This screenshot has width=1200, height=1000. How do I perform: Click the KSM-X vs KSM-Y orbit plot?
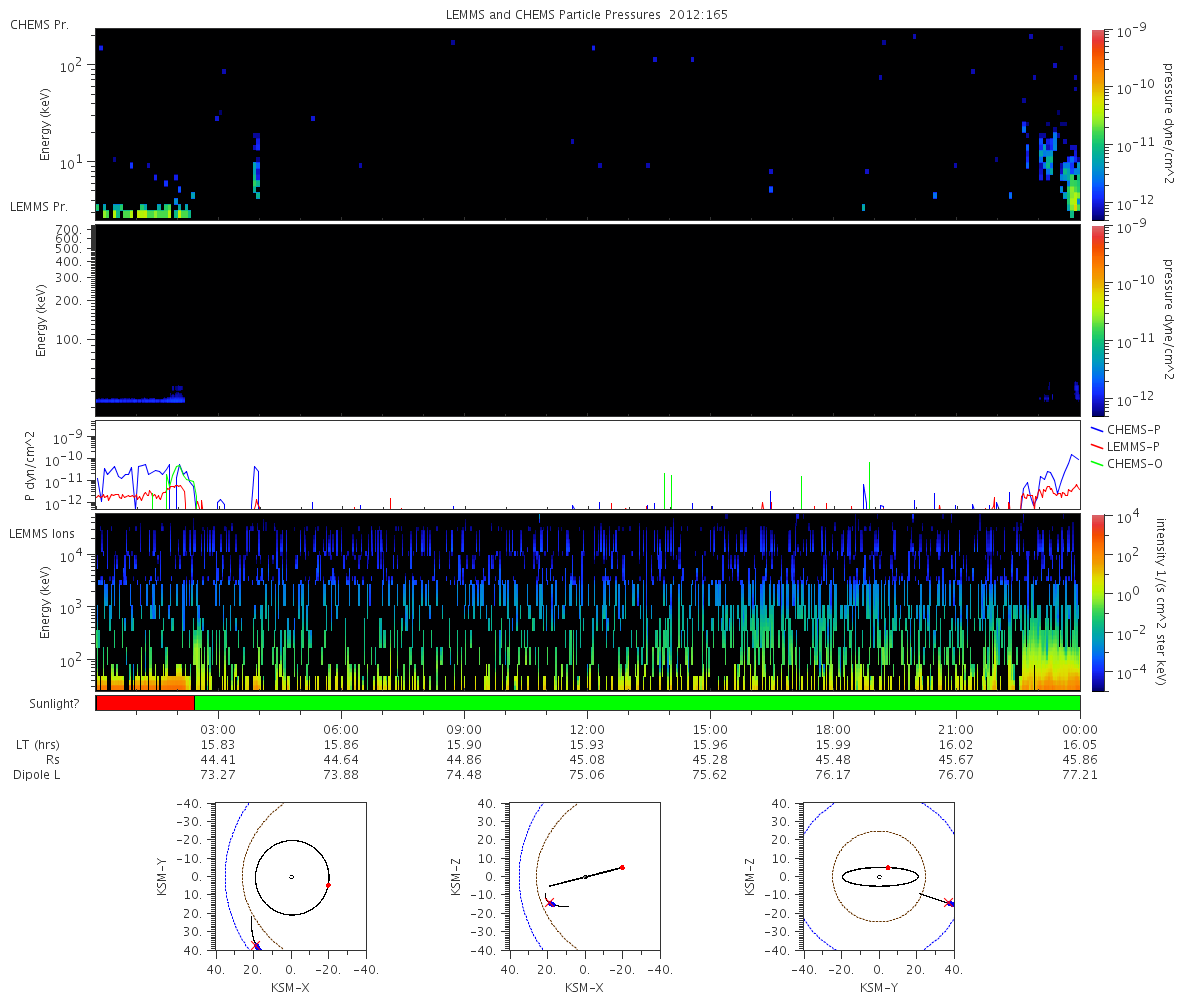click(291, 877)
